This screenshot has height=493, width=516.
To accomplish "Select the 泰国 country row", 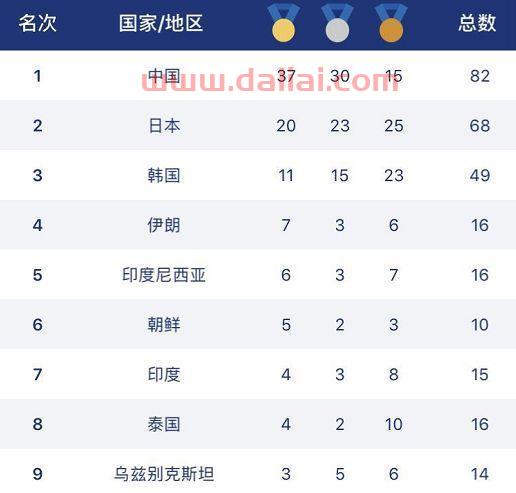I will 258,424.
